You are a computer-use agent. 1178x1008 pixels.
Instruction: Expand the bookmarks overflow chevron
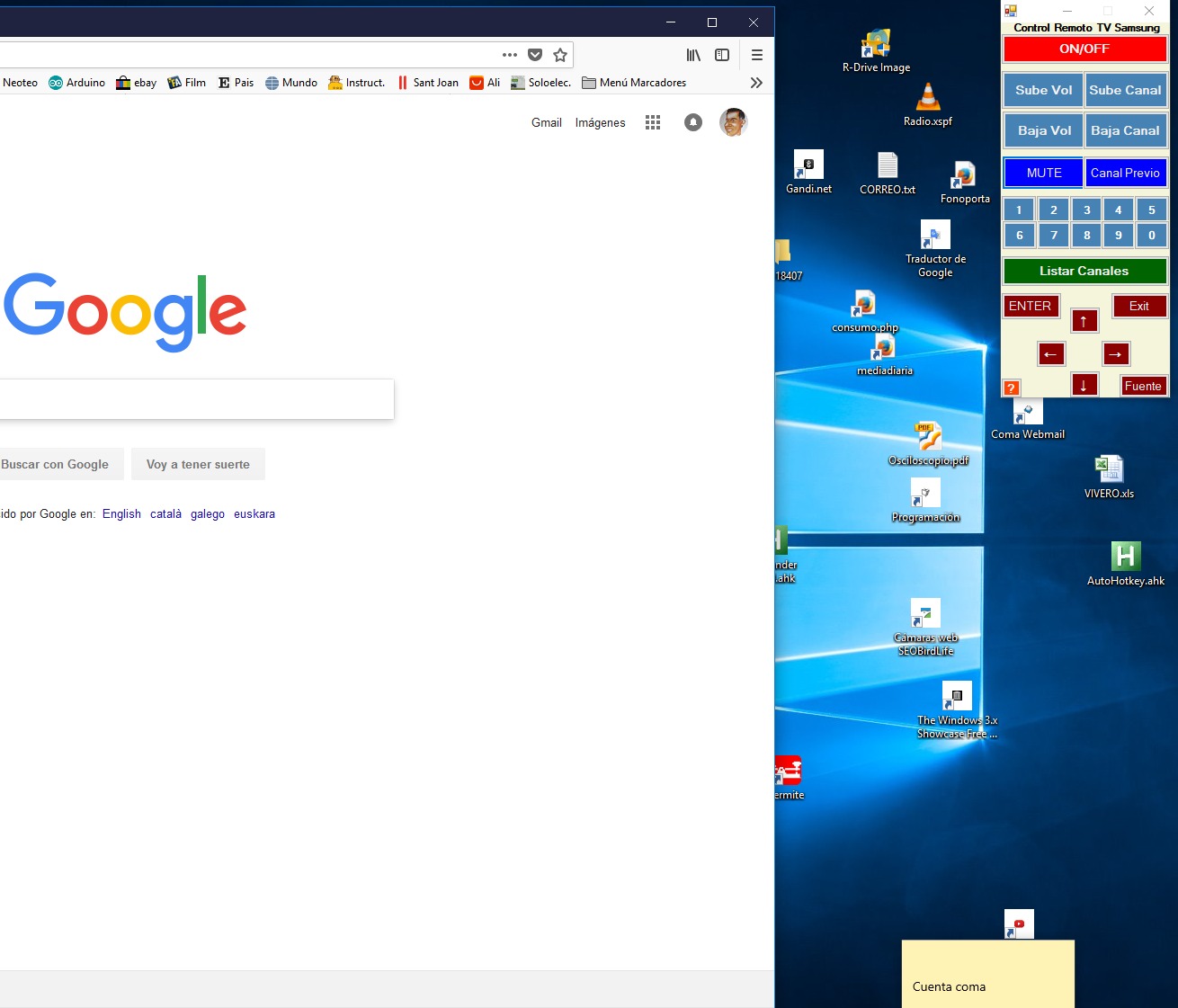pos(756,83)
